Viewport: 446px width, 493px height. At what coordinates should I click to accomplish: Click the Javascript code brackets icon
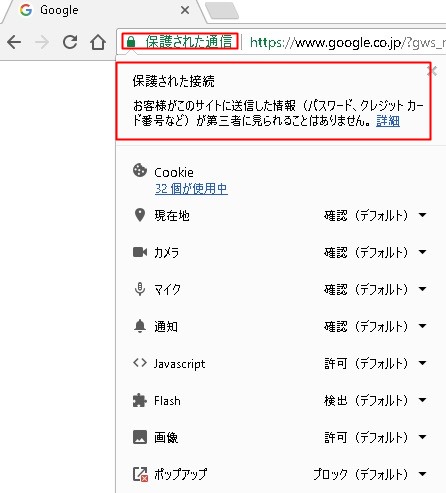(x=140, y=363)
